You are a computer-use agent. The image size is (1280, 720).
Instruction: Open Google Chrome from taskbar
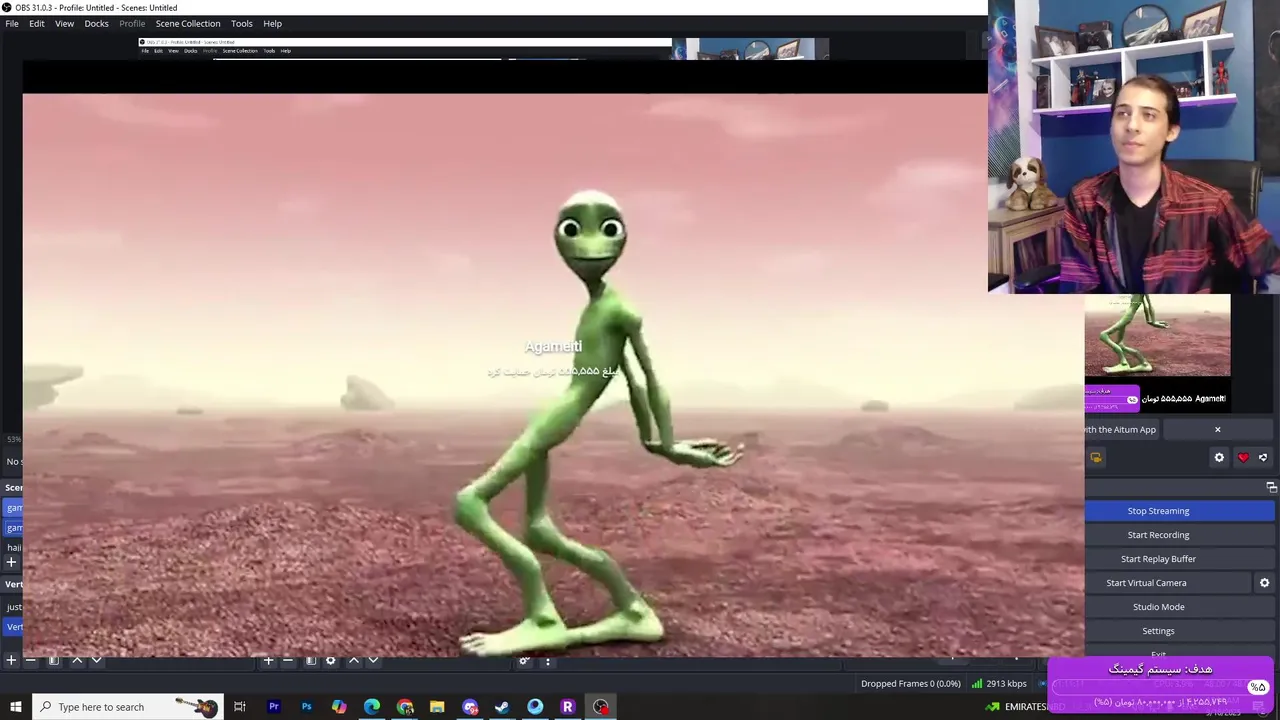(405, 707)
